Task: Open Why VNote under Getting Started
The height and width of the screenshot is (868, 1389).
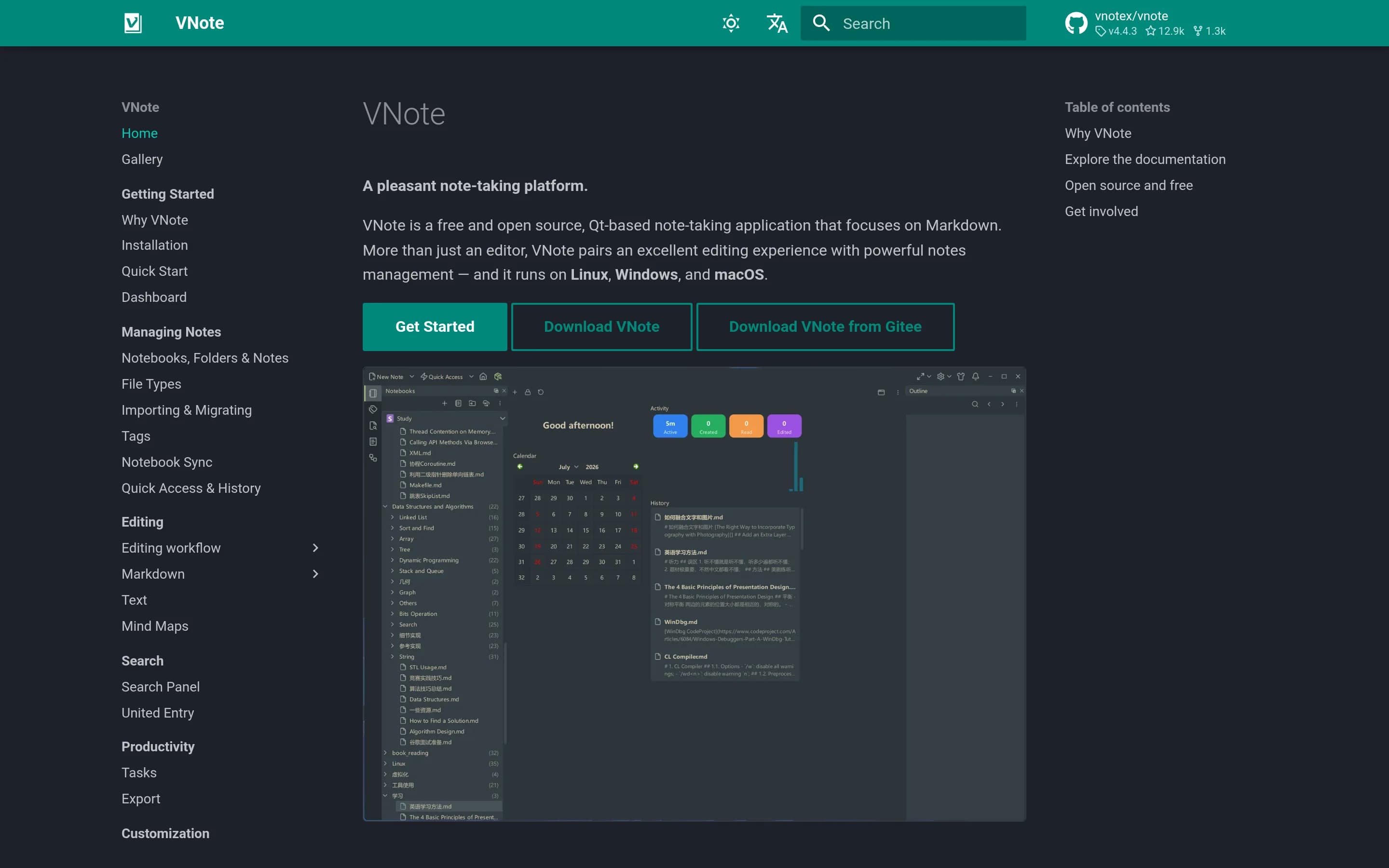Action: point(154,220)
